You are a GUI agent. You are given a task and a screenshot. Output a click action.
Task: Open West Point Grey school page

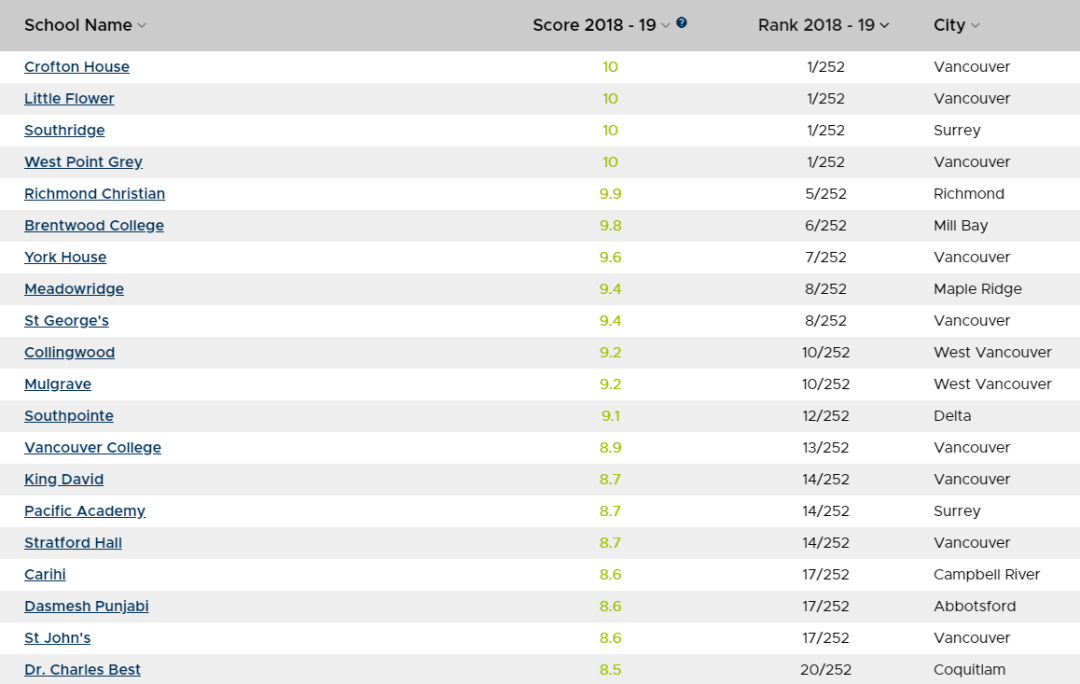(x=83, y=162)
